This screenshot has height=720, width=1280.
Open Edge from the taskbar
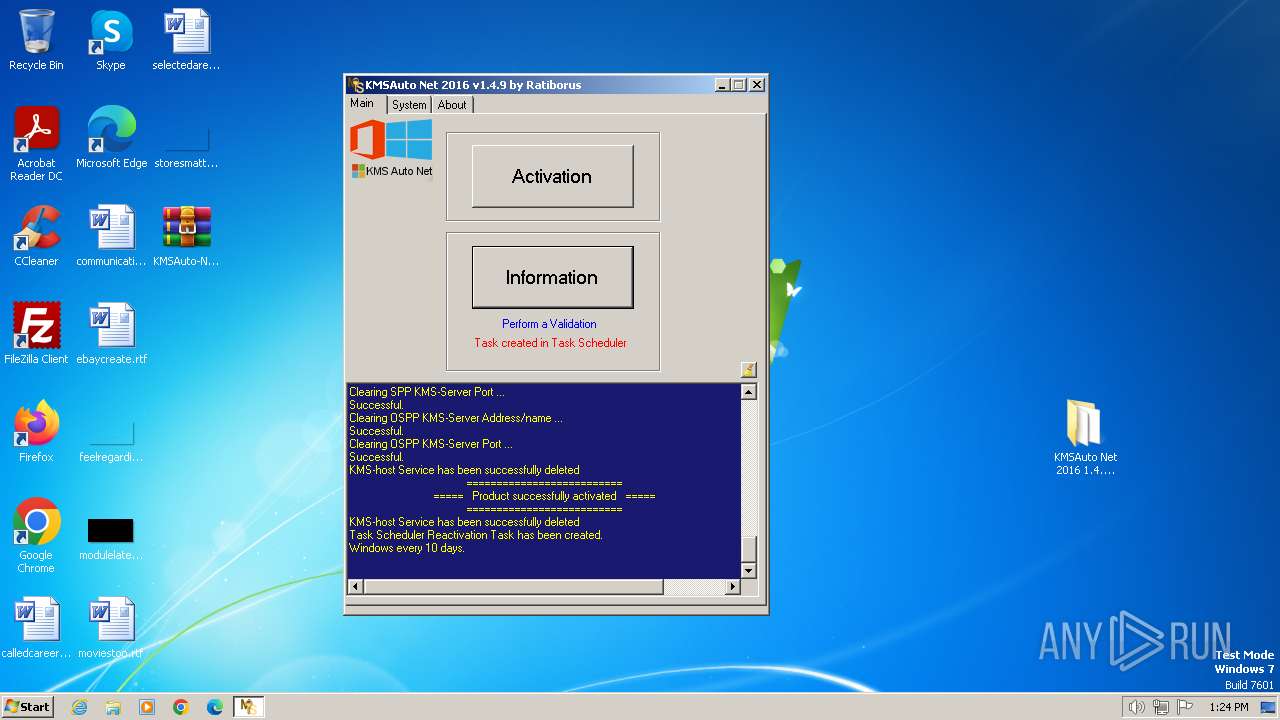coord(215,707)
